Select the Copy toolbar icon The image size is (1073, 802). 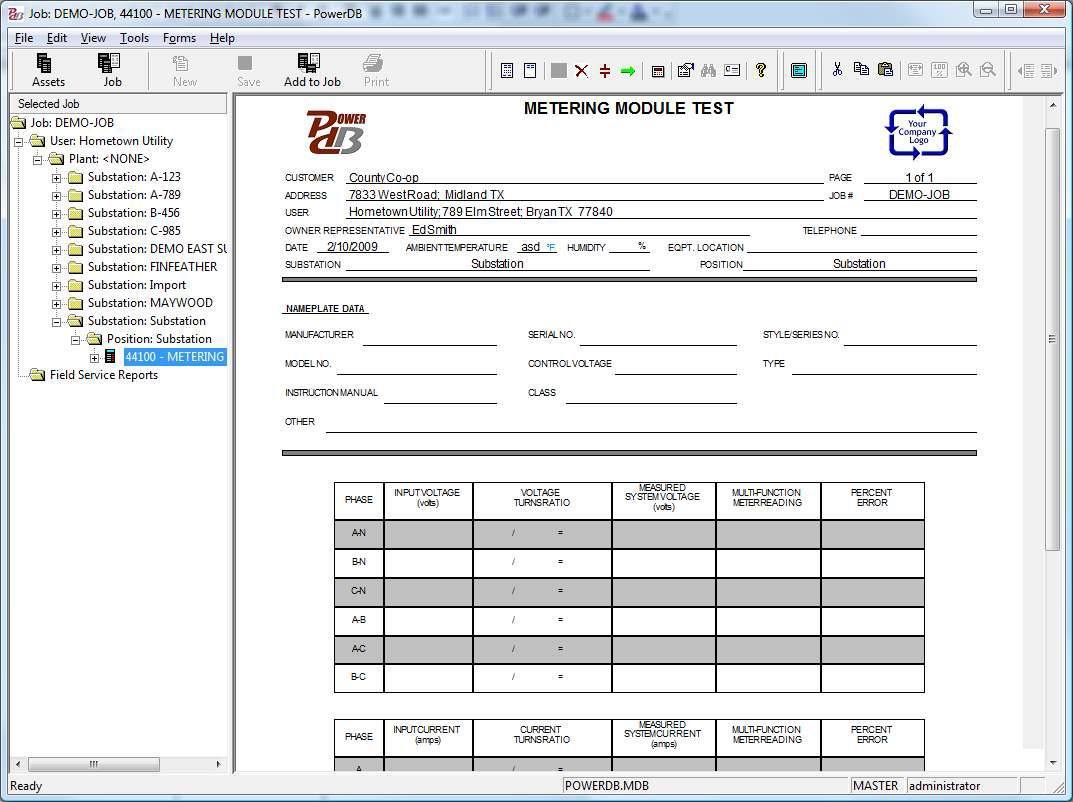[862, 70]
